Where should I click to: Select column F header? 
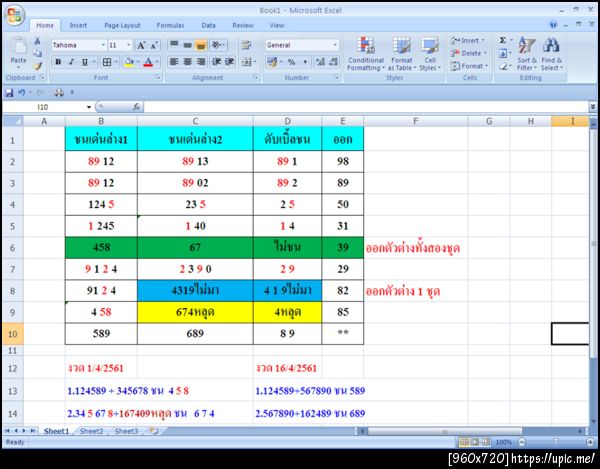[416, 121]
